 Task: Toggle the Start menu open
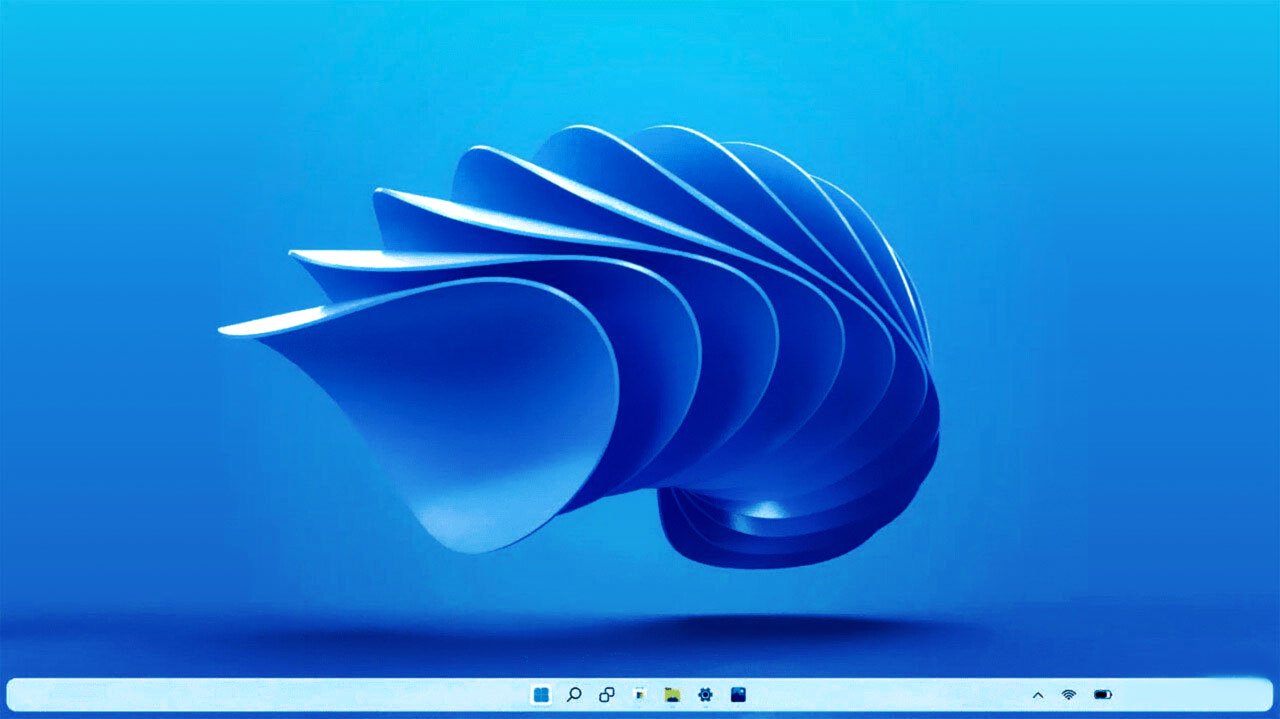pyautogui.click(x=541, y=695)
